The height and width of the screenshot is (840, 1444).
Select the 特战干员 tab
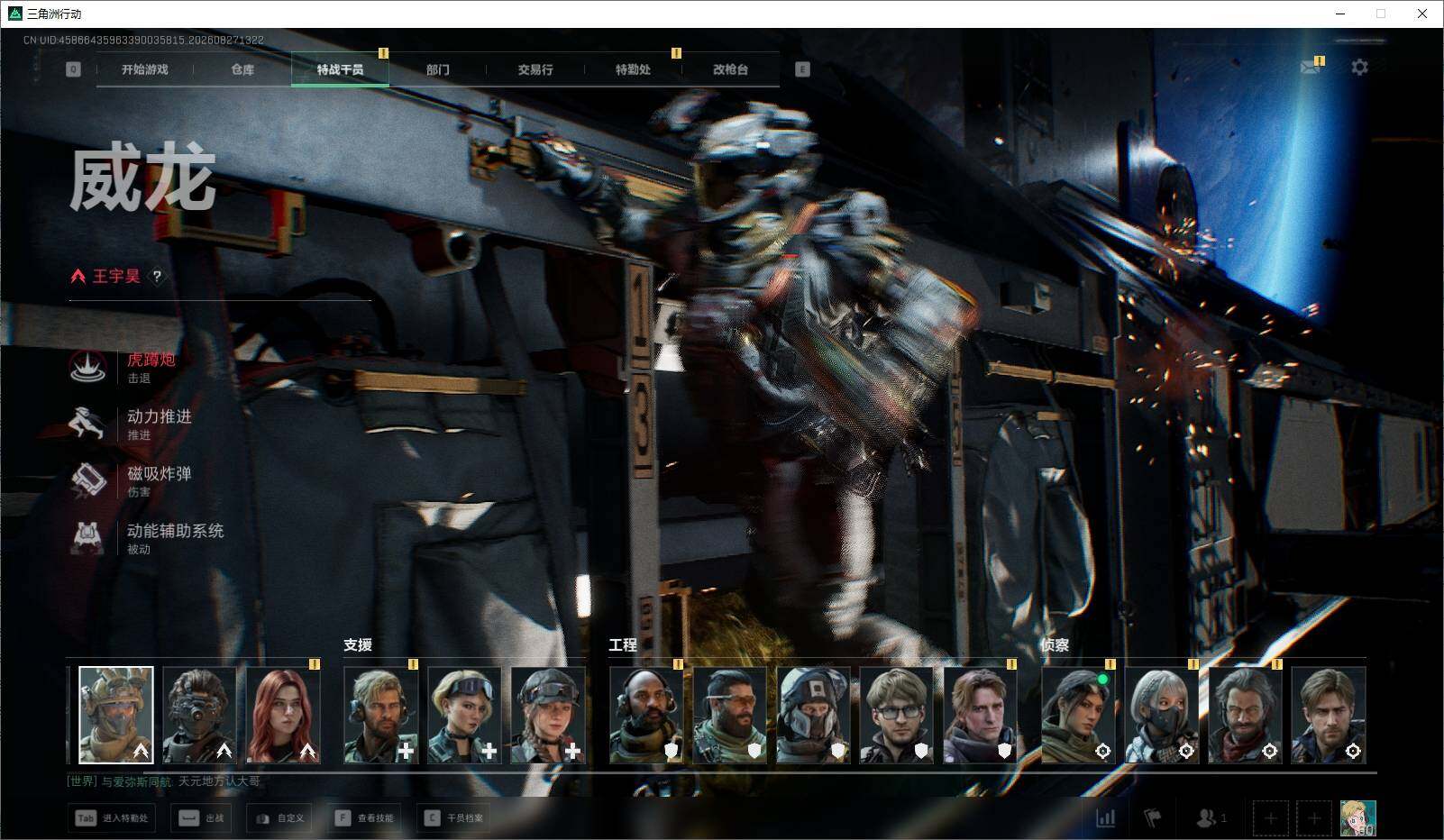click(340, 69)
